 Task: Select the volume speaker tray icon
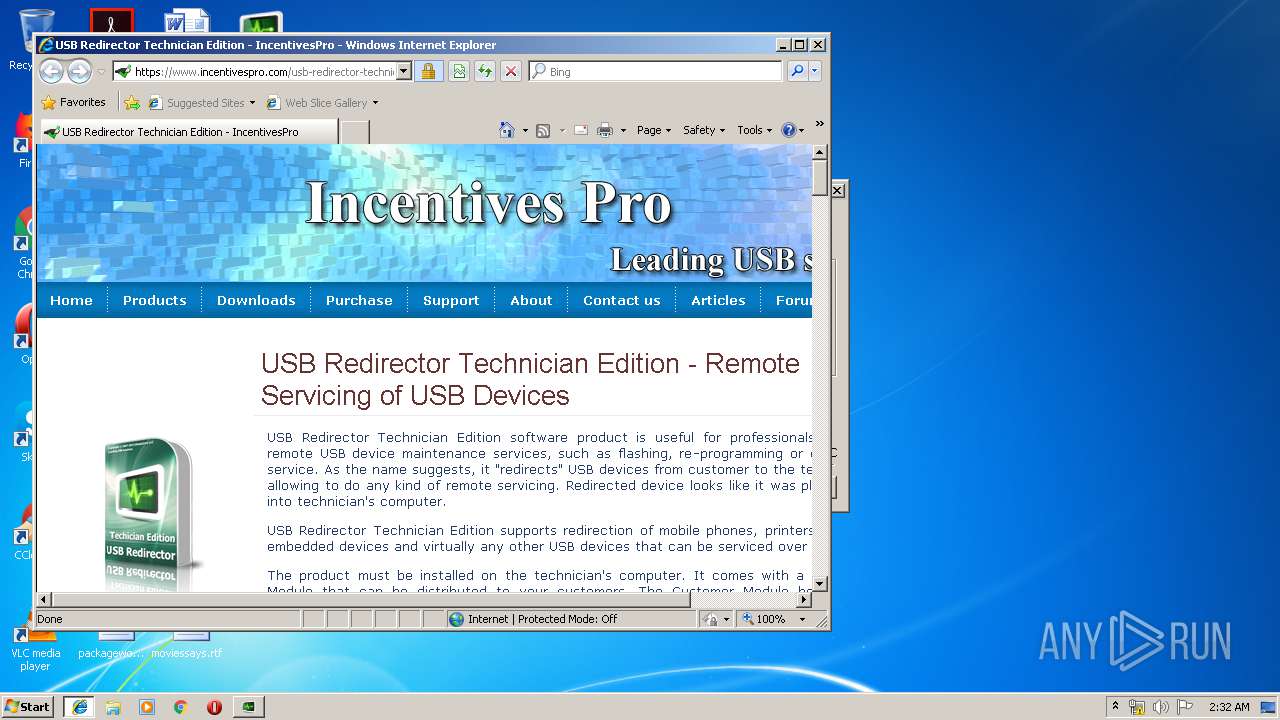pyautogui.click(x=1161, y=706)
